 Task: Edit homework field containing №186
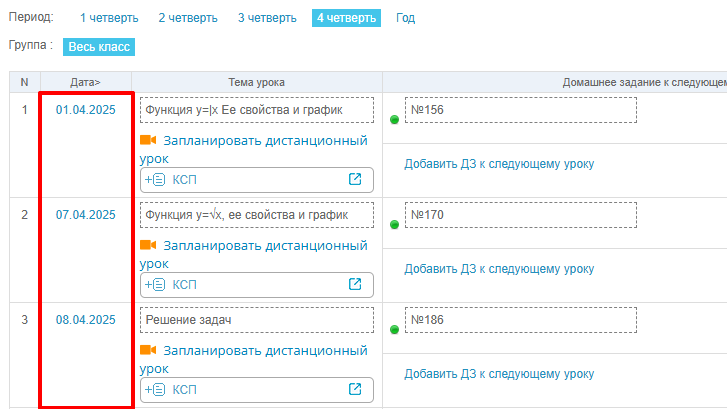520,320
